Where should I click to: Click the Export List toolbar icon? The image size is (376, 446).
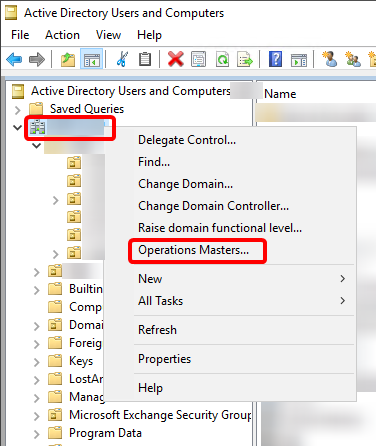point(245,59)
